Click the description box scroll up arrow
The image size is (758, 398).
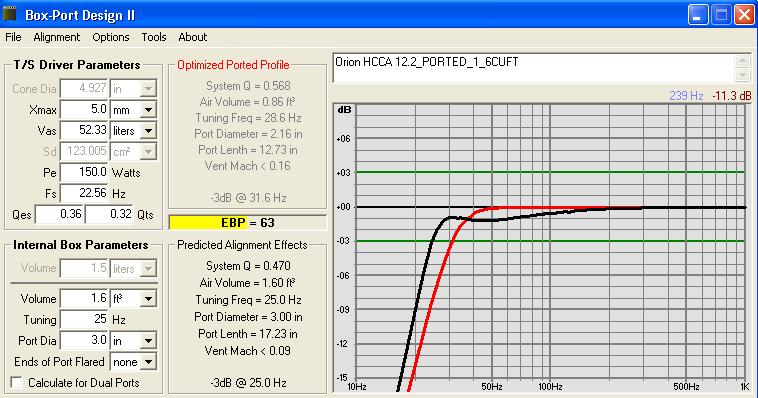743,61
